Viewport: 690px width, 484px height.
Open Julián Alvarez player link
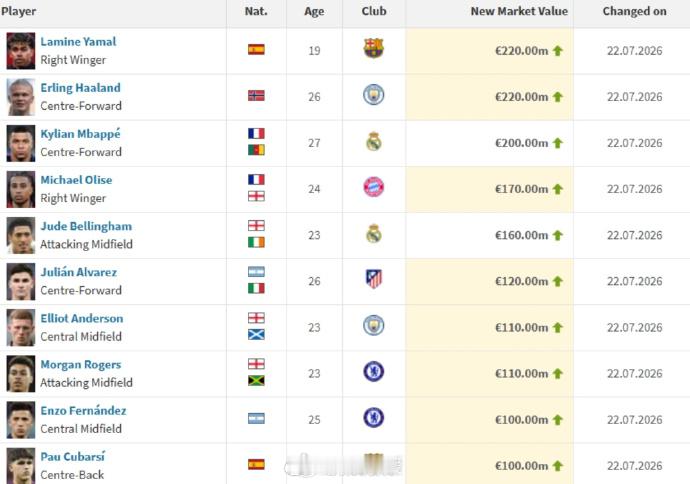coord(79,272)
